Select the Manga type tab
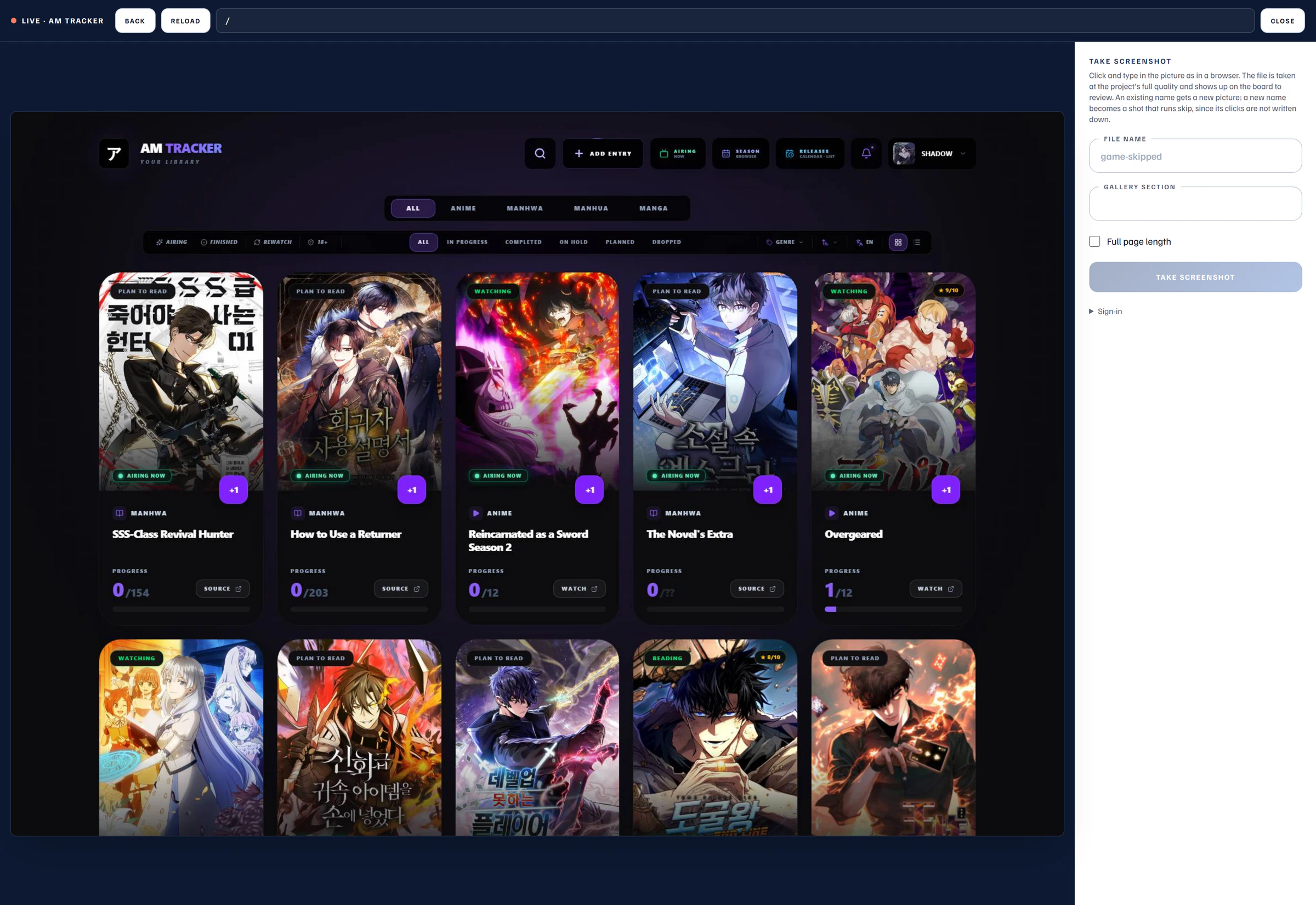Viewport: 1316px width, 905px height. click(x=653, y=208)
